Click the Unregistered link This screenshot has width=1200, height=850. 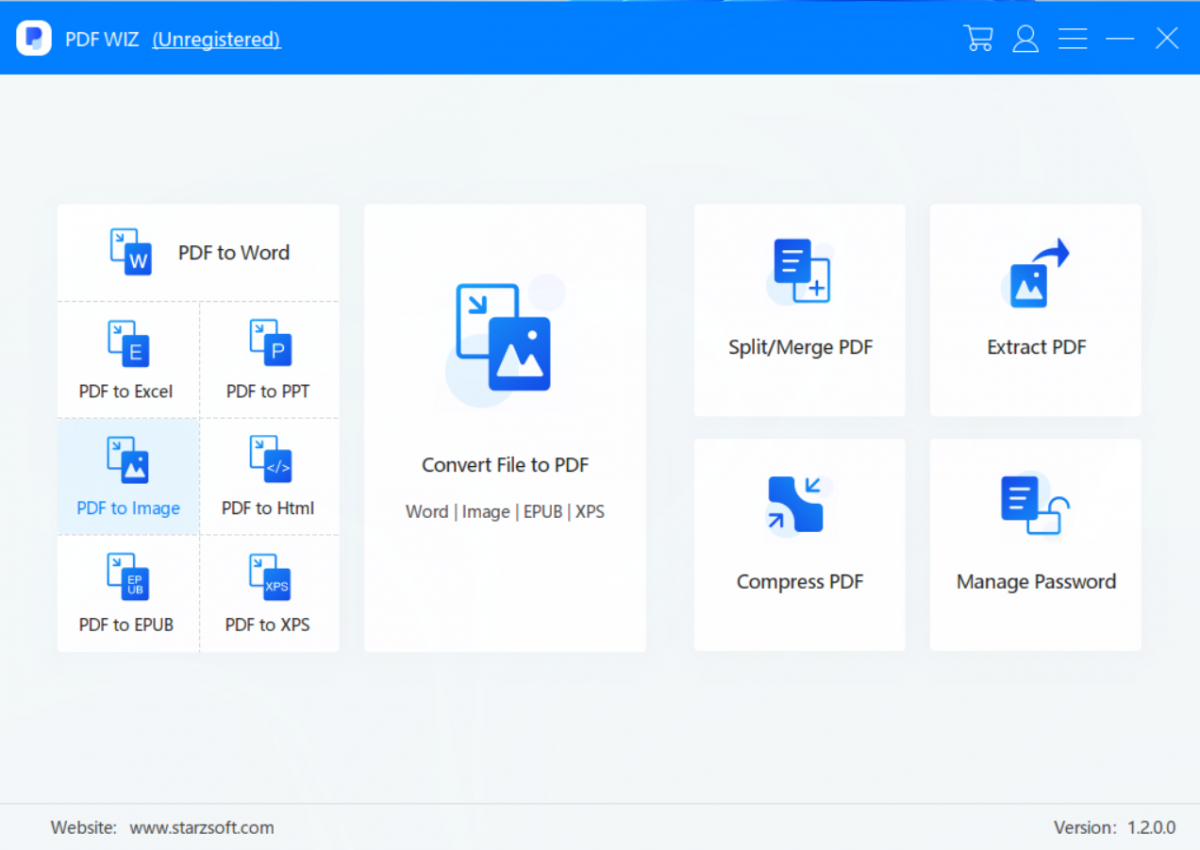(216, 39)
